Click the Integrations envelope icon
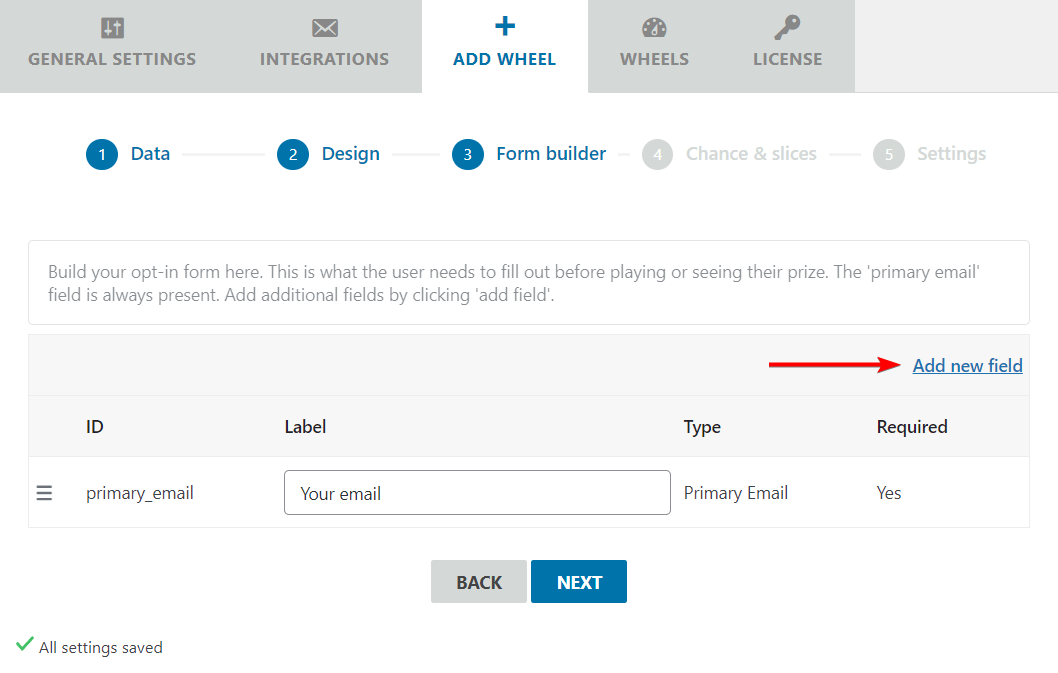 325,28
